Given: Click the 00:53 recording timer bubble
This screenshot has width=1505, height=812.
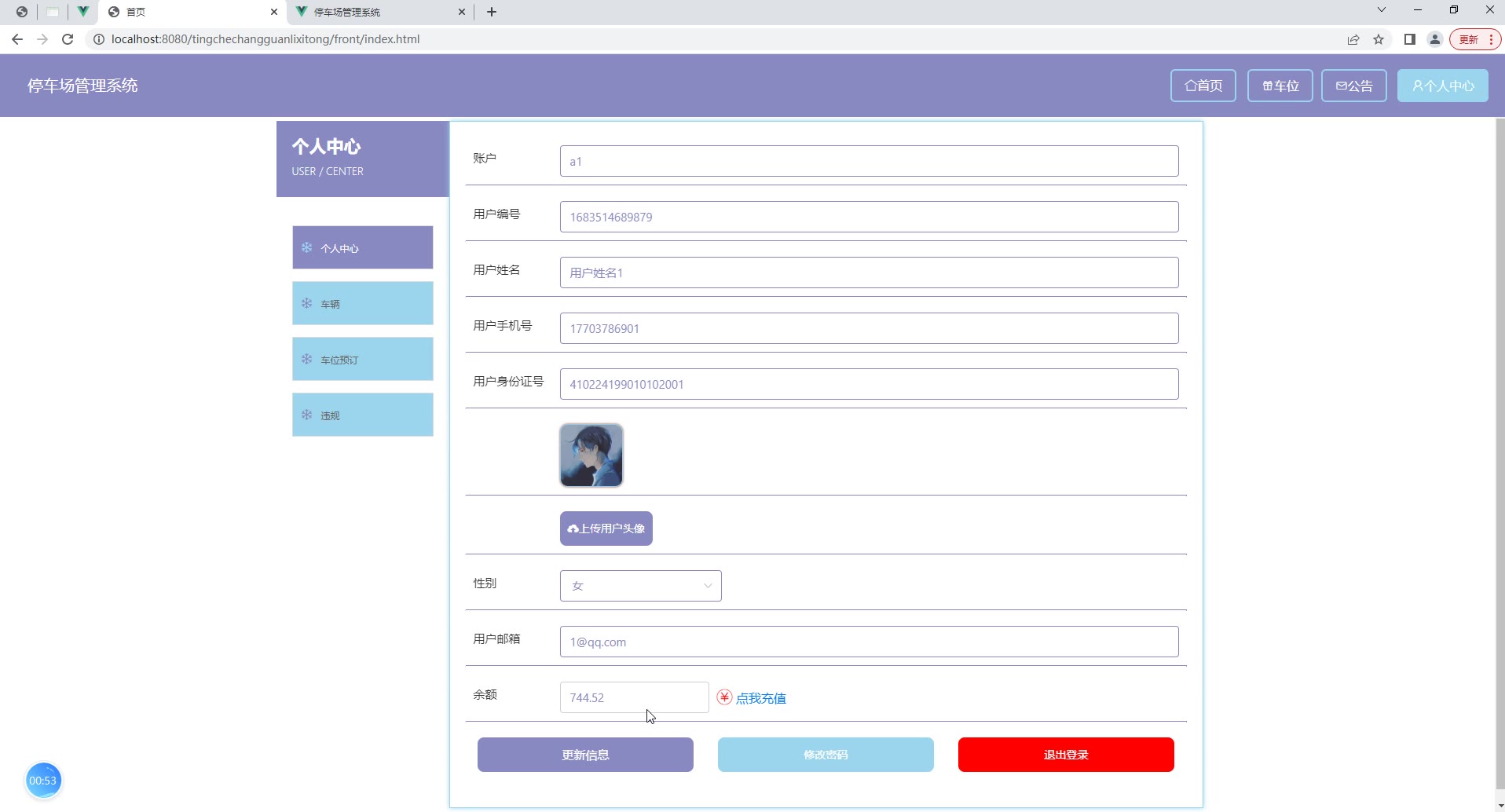Looking at the screenshot, I should [43, 781].
